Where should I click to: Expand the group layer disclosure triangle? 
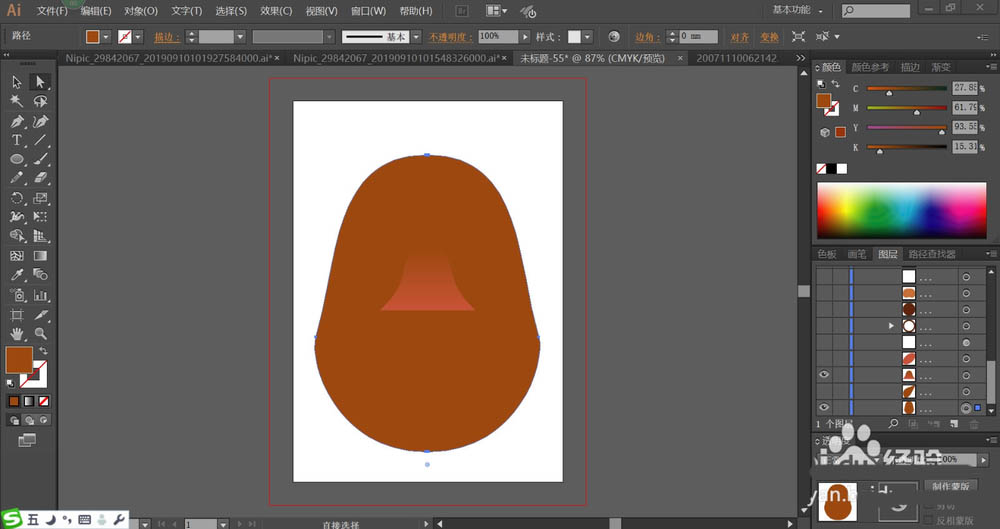pyautogui.click(x=891, y=326)
